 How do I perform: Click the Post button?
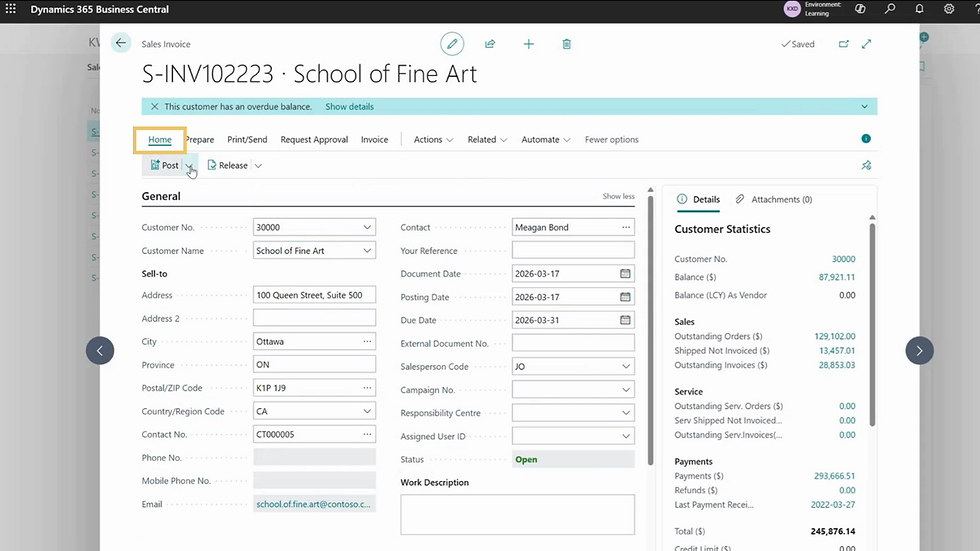click(164, 166)
